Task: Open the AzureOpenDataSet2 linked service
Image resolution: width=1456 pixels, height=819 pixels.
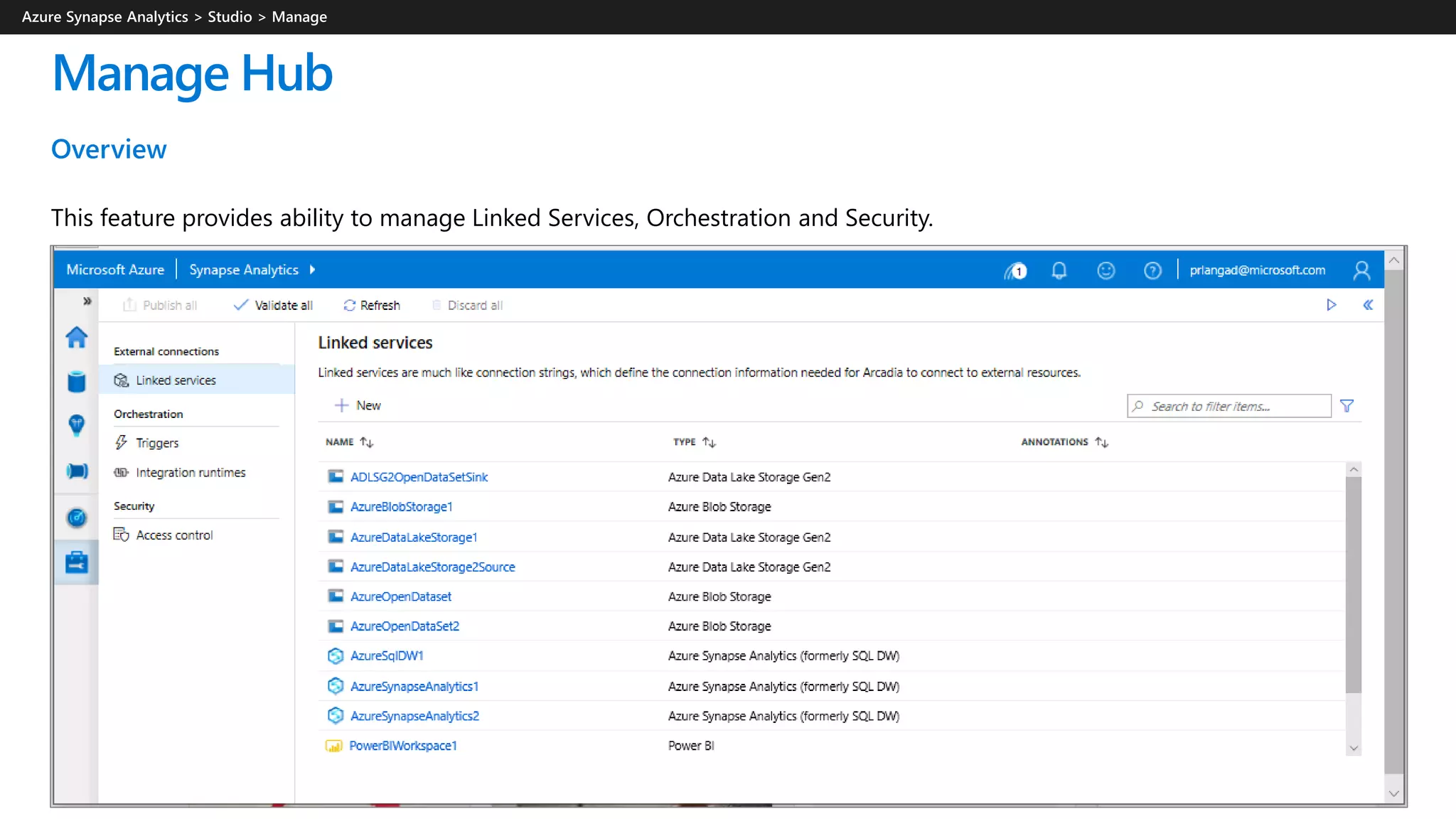Action: pyautogui.click(x=405, y=626)
